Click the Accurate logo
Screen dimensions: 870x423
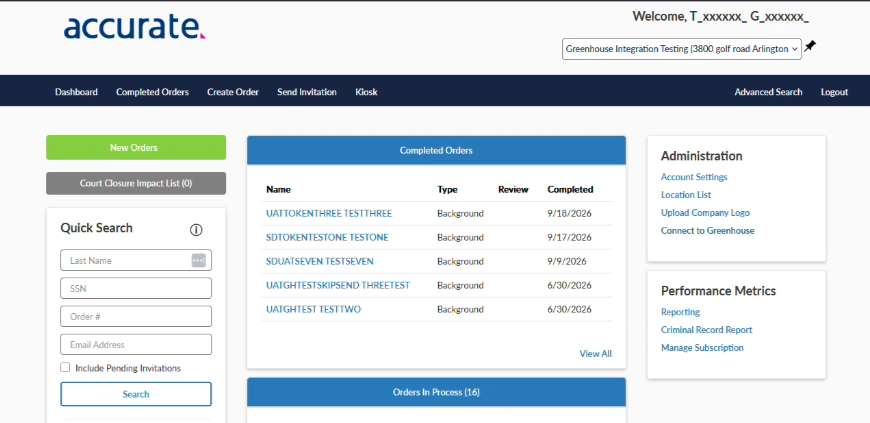click(135, 28)
